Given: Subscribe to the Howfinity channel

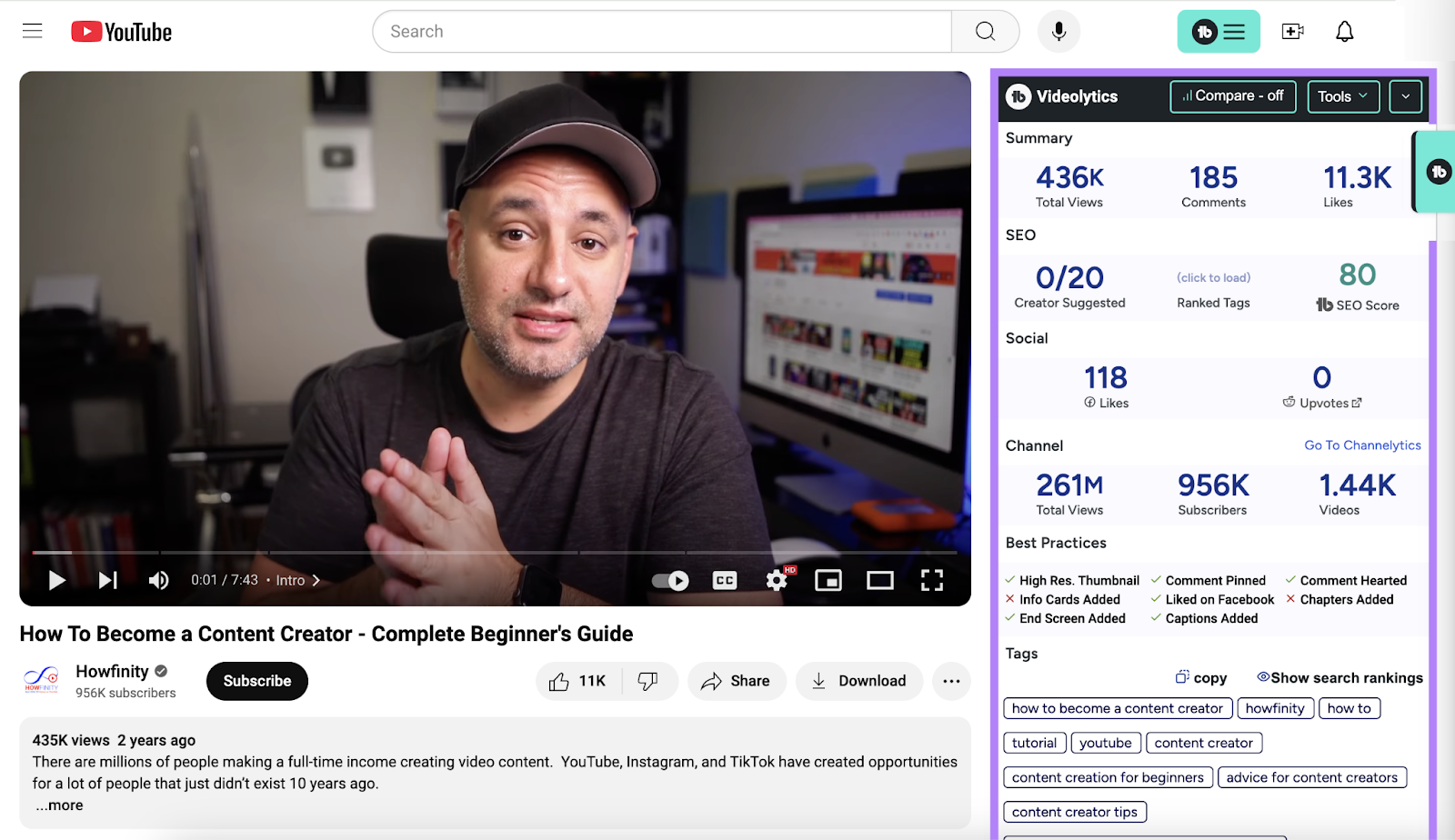Looking at the screenshot, I should (256, 680).
